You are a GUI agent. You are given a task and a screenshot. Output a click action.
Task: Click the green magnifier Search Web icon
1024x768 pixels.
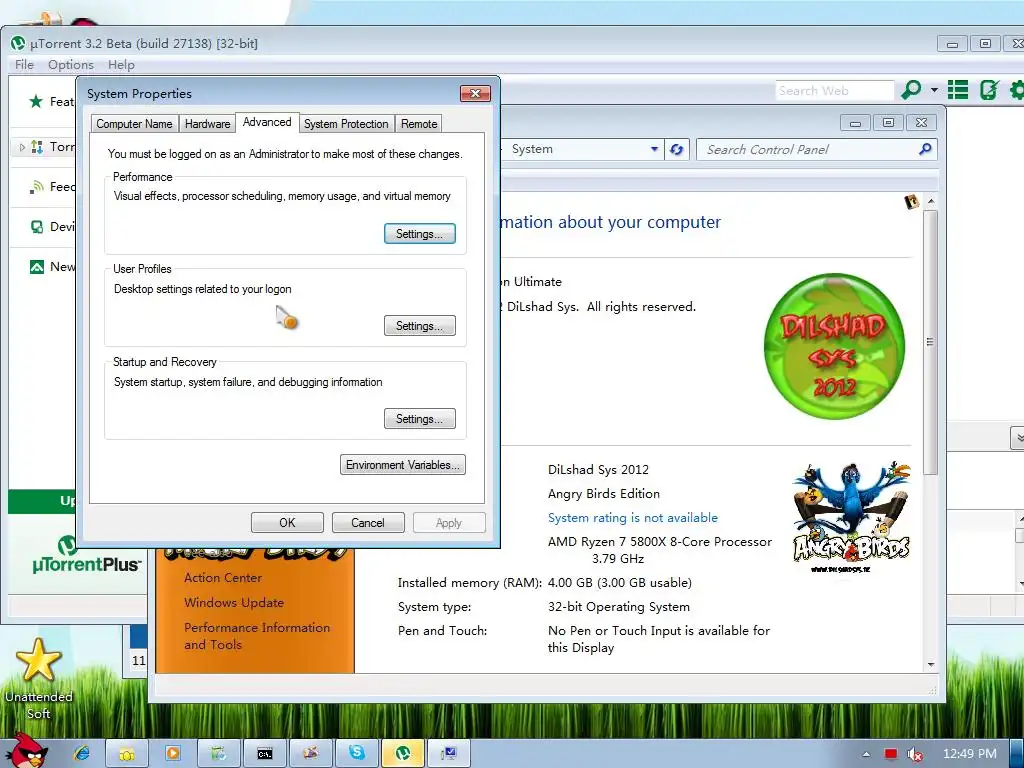pyautogui.click(x=911, y=89)
